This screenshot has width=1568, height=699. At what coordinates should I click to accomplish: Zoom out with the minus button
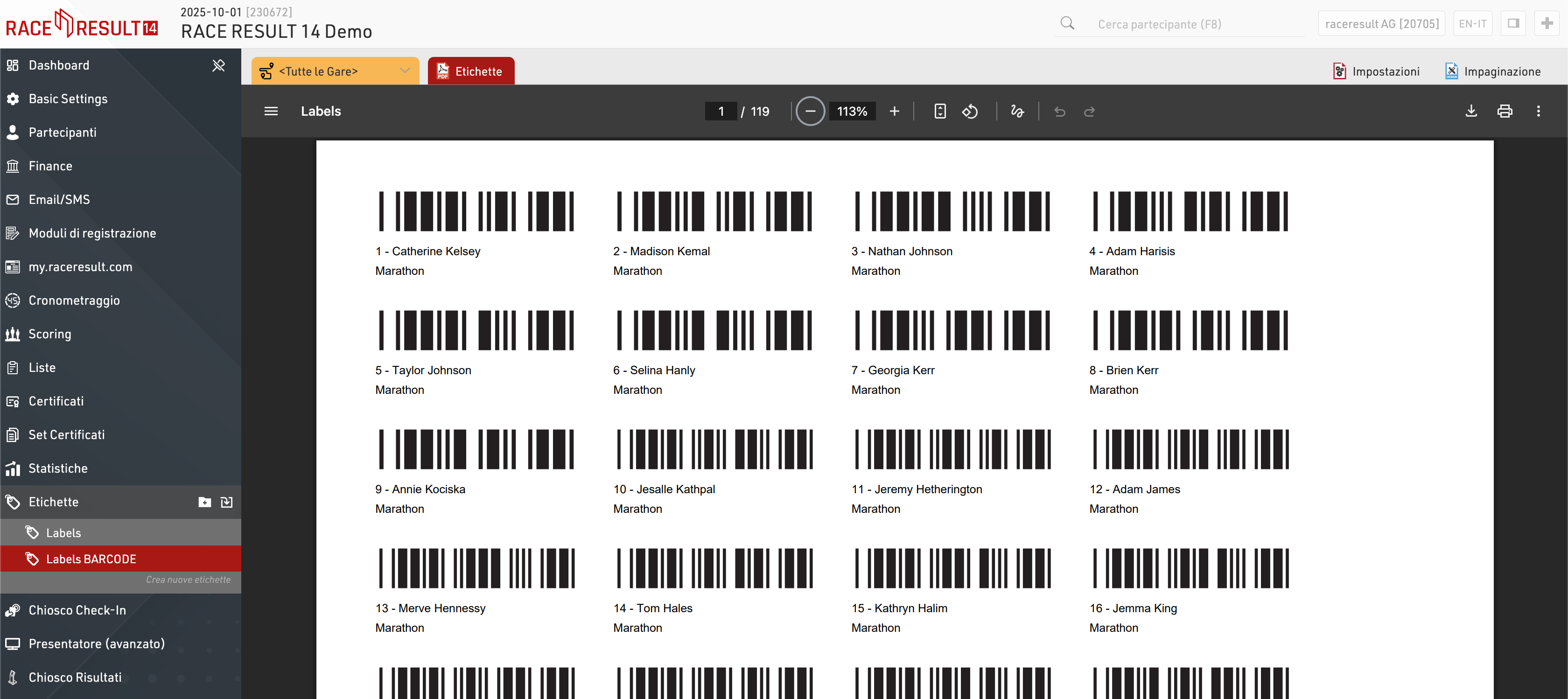click(810, 112)
